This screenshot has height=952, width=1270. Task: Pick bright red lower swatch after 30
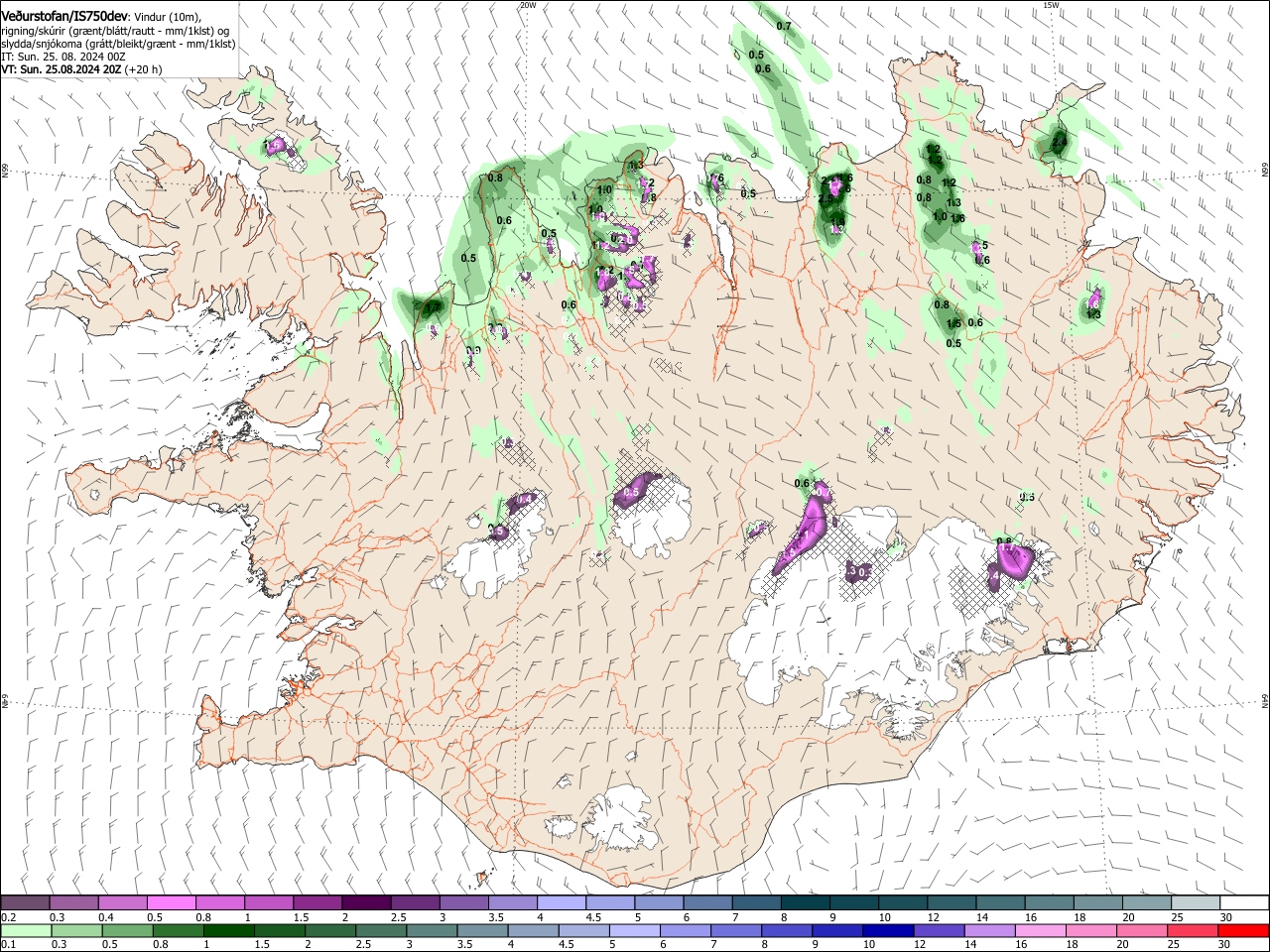pyautogui.click(x=1244, y=930)
